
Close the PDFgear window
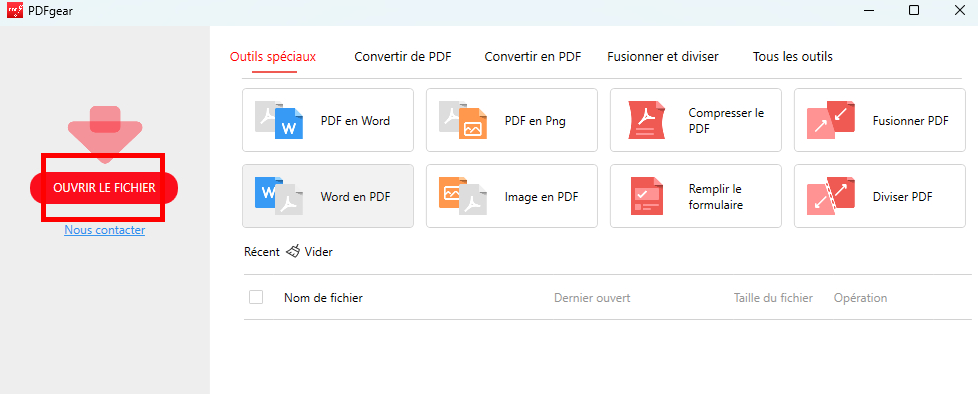[x=961, y=10]
